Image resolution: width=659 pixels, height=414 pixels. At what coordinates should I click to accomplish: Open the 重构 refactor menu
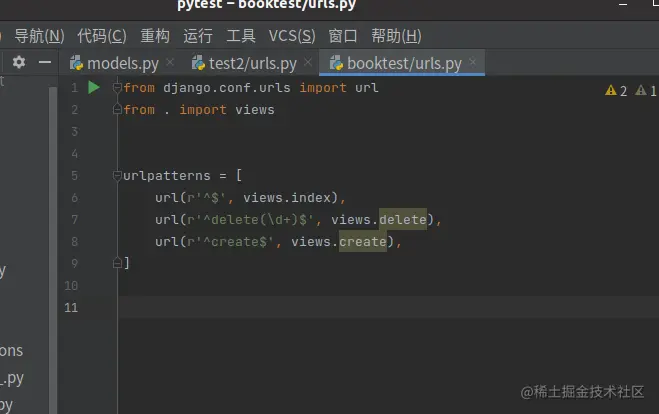(x=155, y=36)
